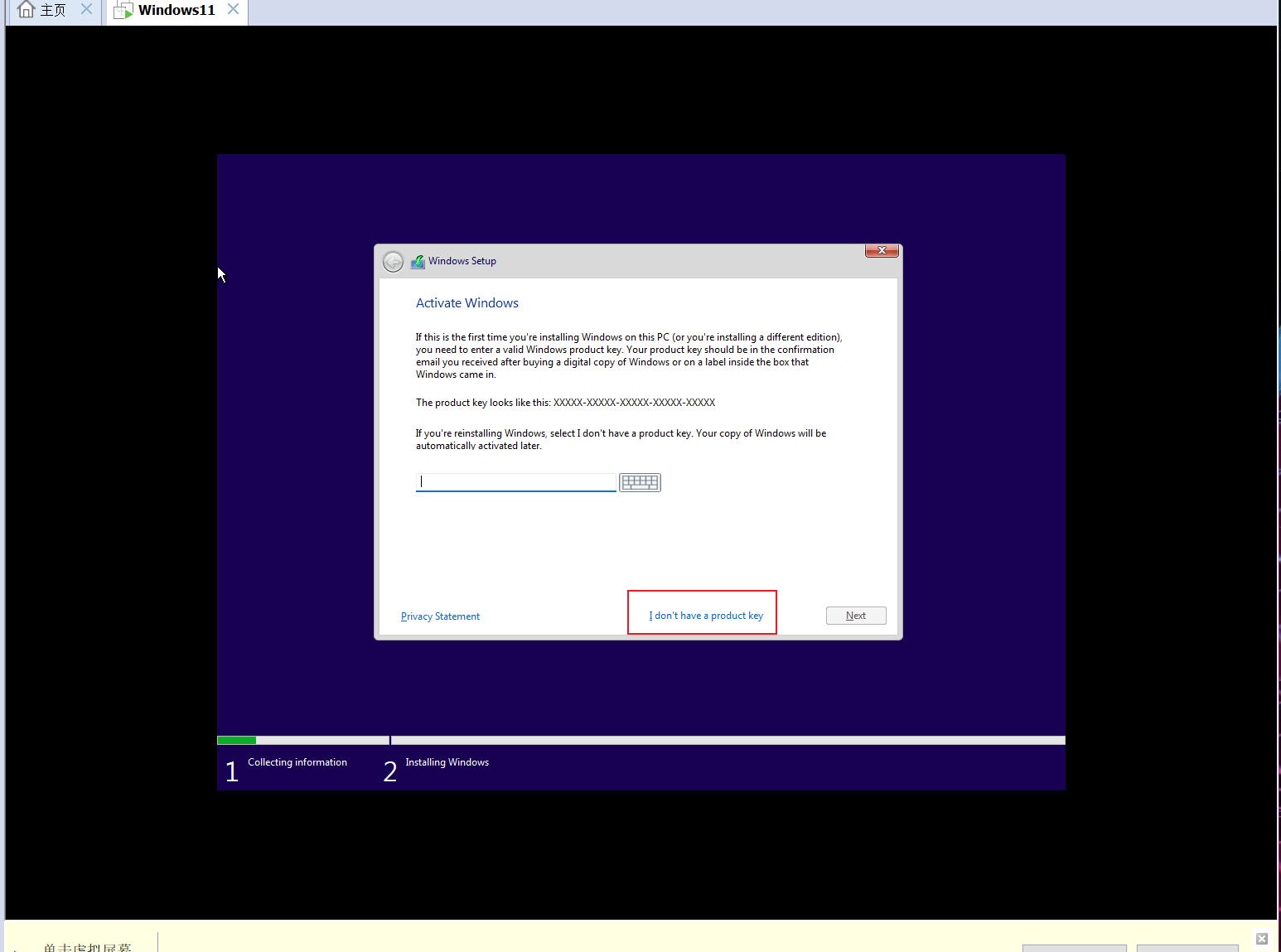Click the Activate Windows heading
This screenshot has width=1281, height=952.
click(467, 303)
